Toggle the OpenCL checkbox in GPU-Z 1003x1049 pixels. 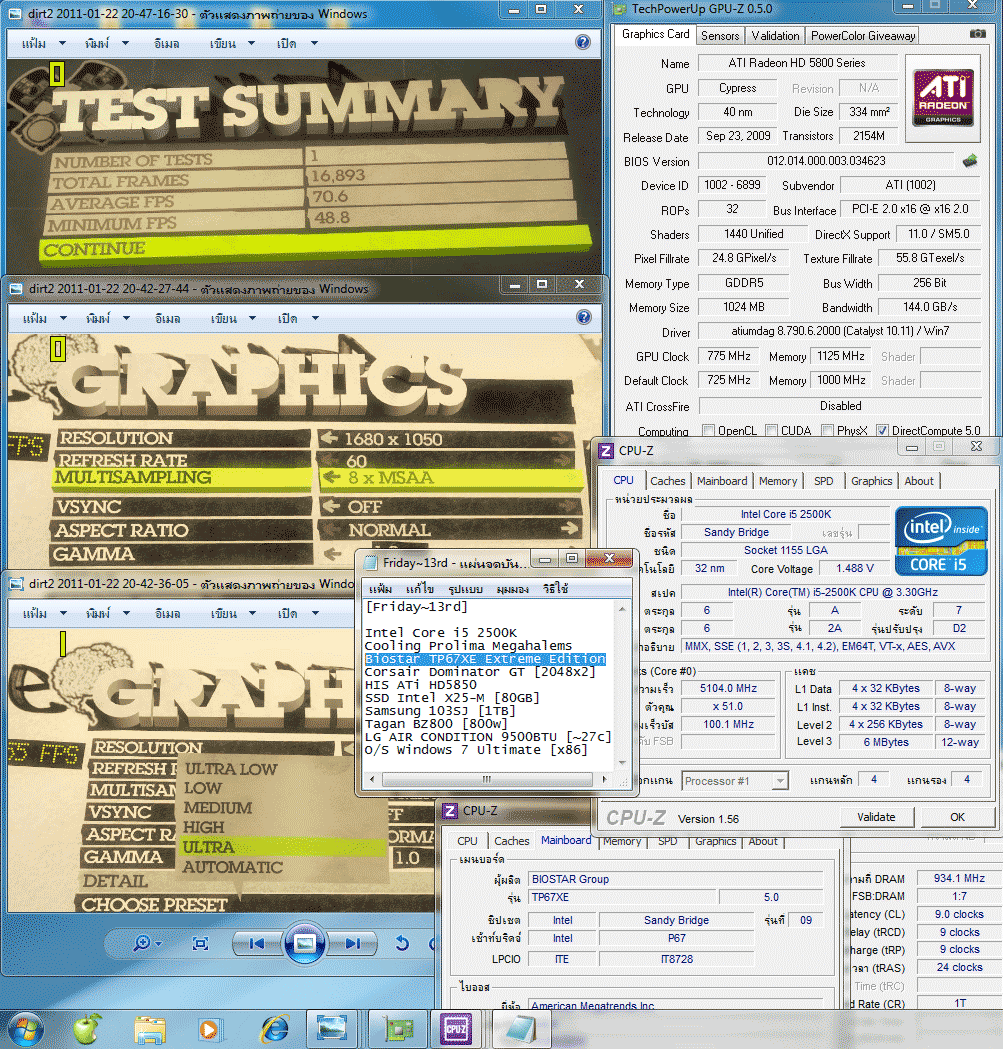point(709,430)
